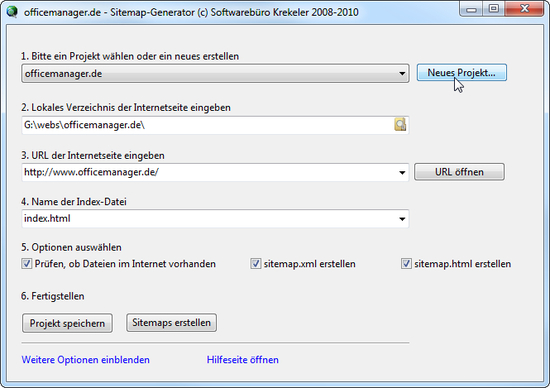550x388 pixels.
Task: Open the 'Hilfeseite öffnen' link
Action: pyautogui.click(x=243, y=360)
